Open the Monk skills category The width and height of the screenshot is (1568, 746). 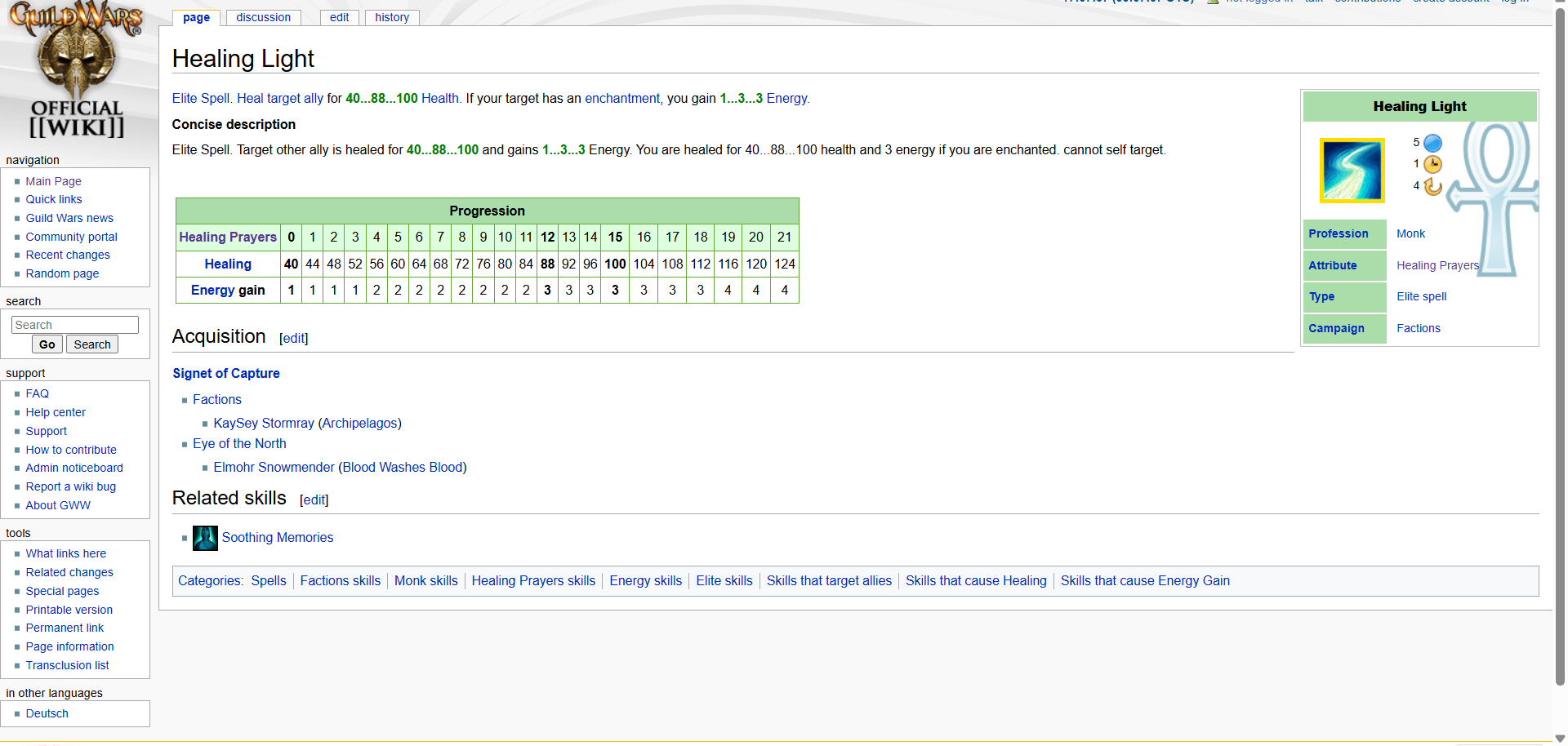tap(426, 580)
